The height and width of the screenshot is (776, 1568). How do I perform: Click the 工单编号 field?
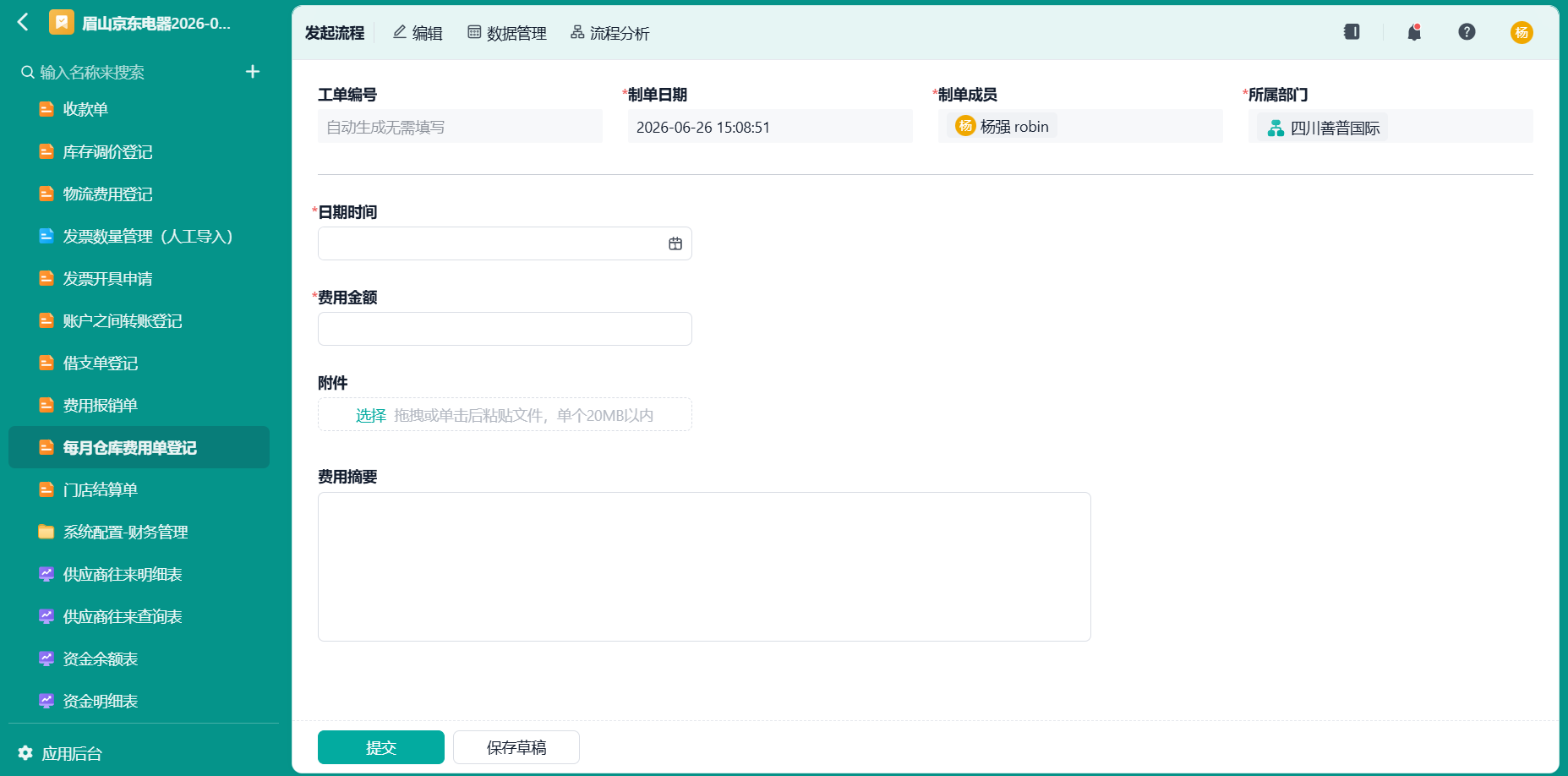click(460, 127)
